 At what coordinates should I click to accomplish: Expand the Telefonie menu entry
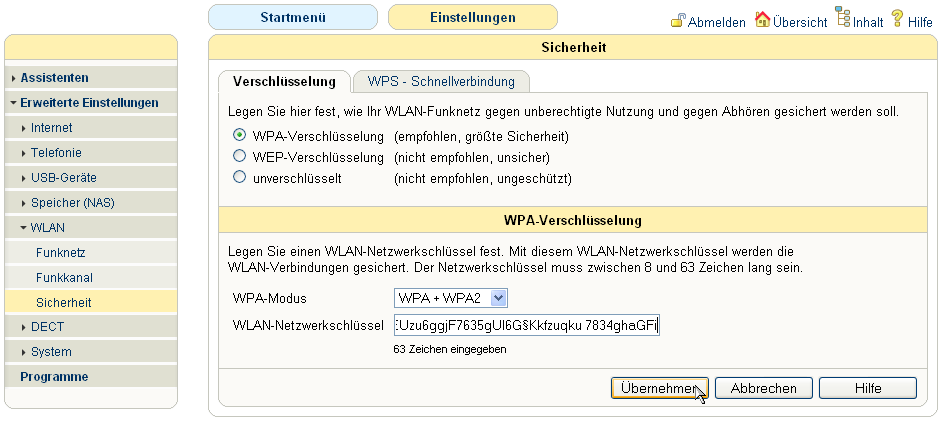[56, 153]
